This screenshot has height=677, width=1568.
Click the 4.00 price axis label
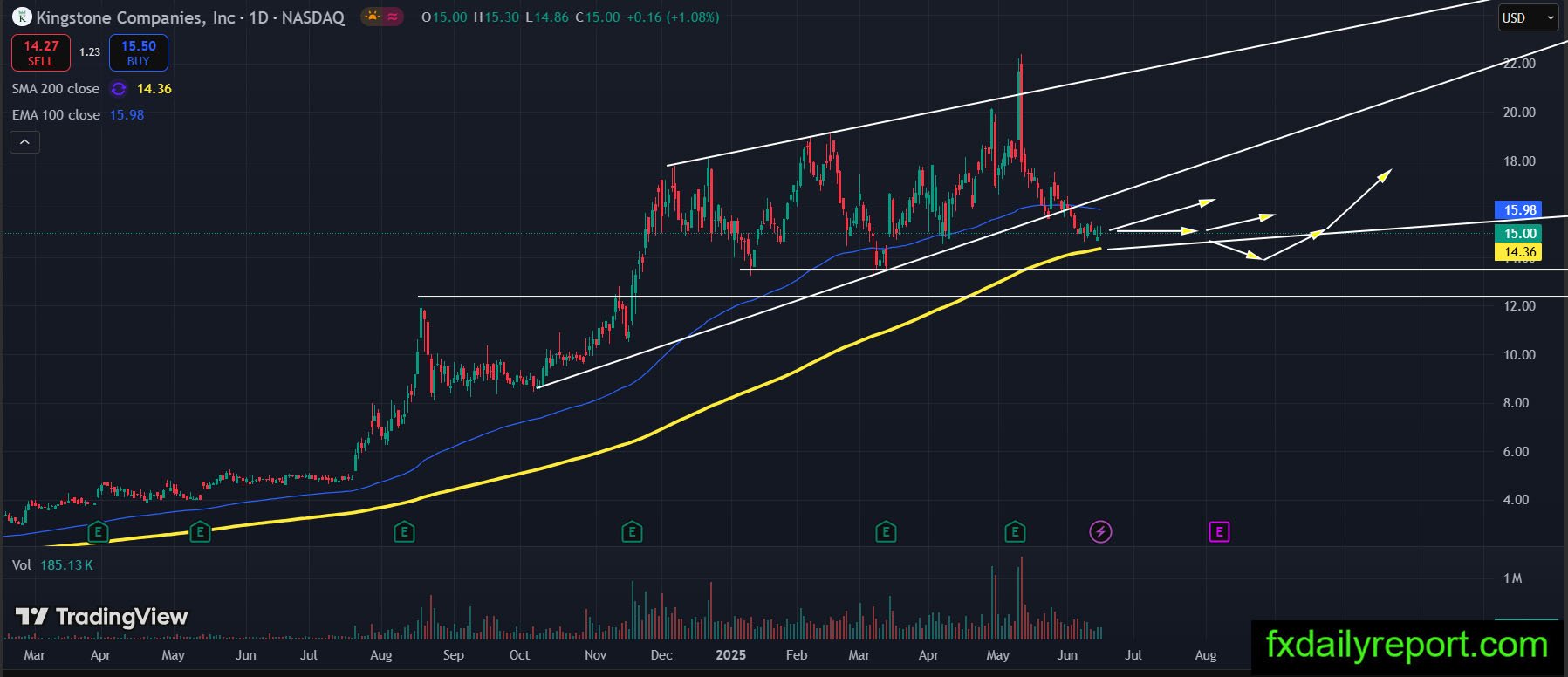tap(1516, 500)
